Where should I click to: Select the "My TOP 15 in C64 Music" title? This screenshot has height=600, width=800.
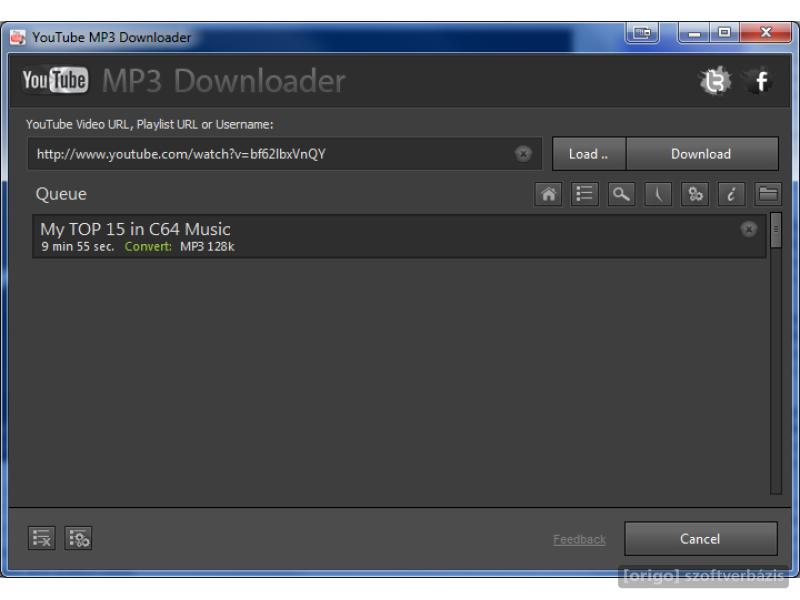[x=135, y=229]
